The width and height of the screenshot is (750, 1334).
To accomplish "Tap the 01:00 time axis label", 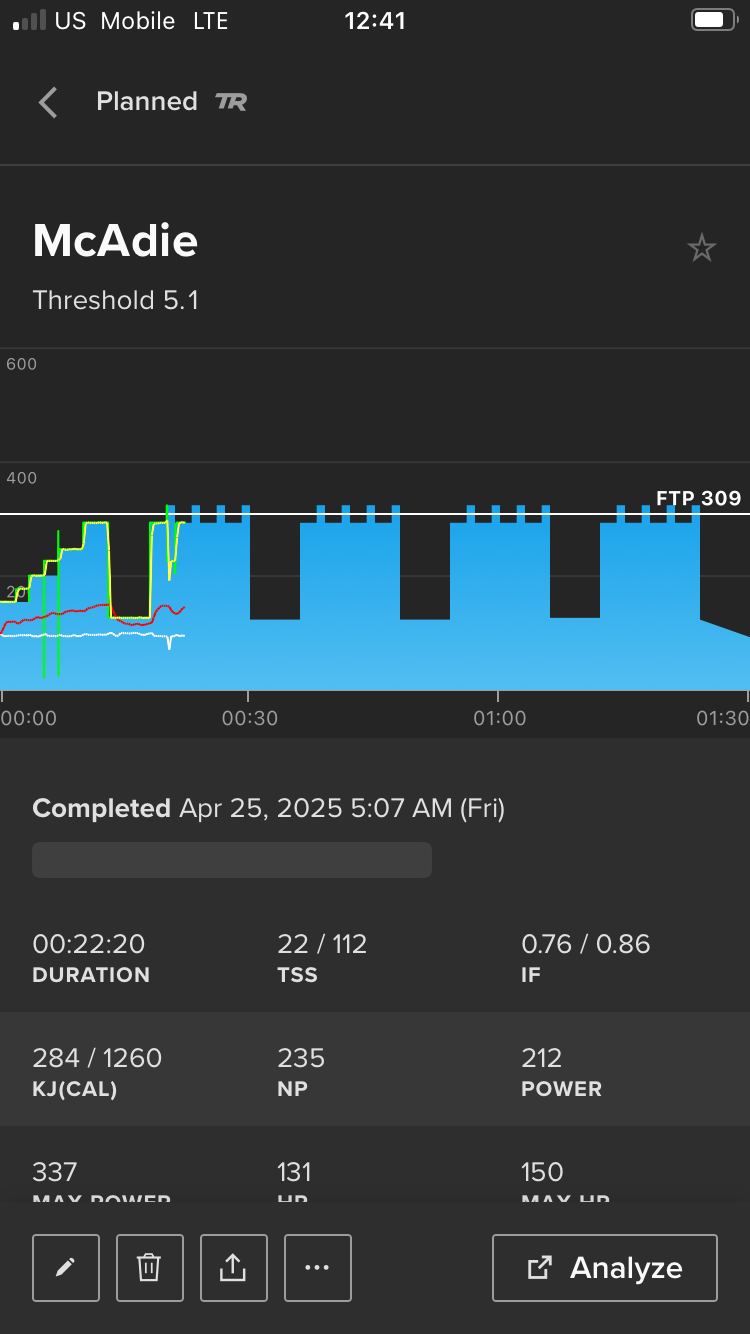I will click(x=500, y=718).
